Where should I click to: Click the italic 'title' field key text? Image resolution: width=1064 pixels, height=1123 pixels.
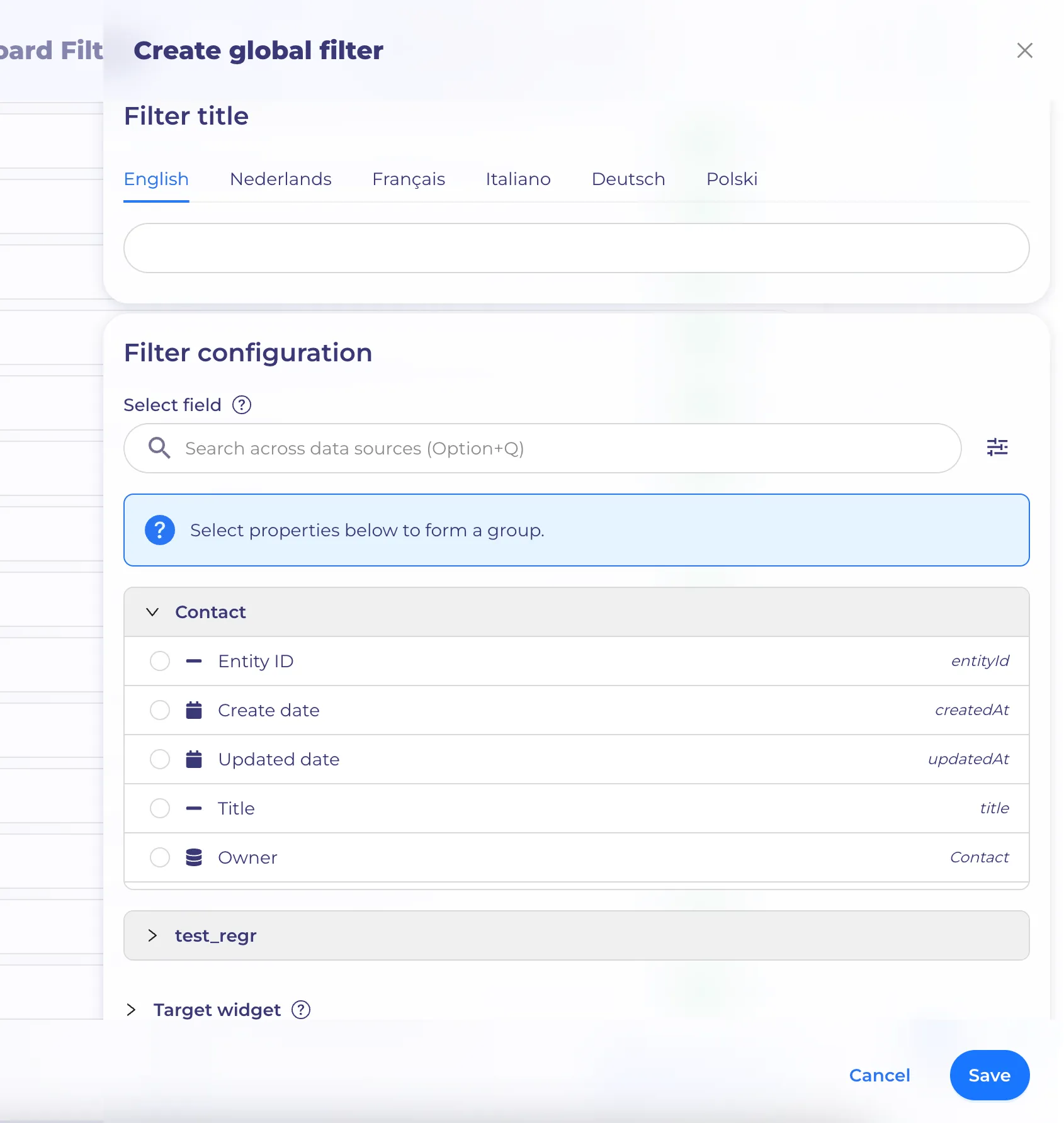click(994, 808)
